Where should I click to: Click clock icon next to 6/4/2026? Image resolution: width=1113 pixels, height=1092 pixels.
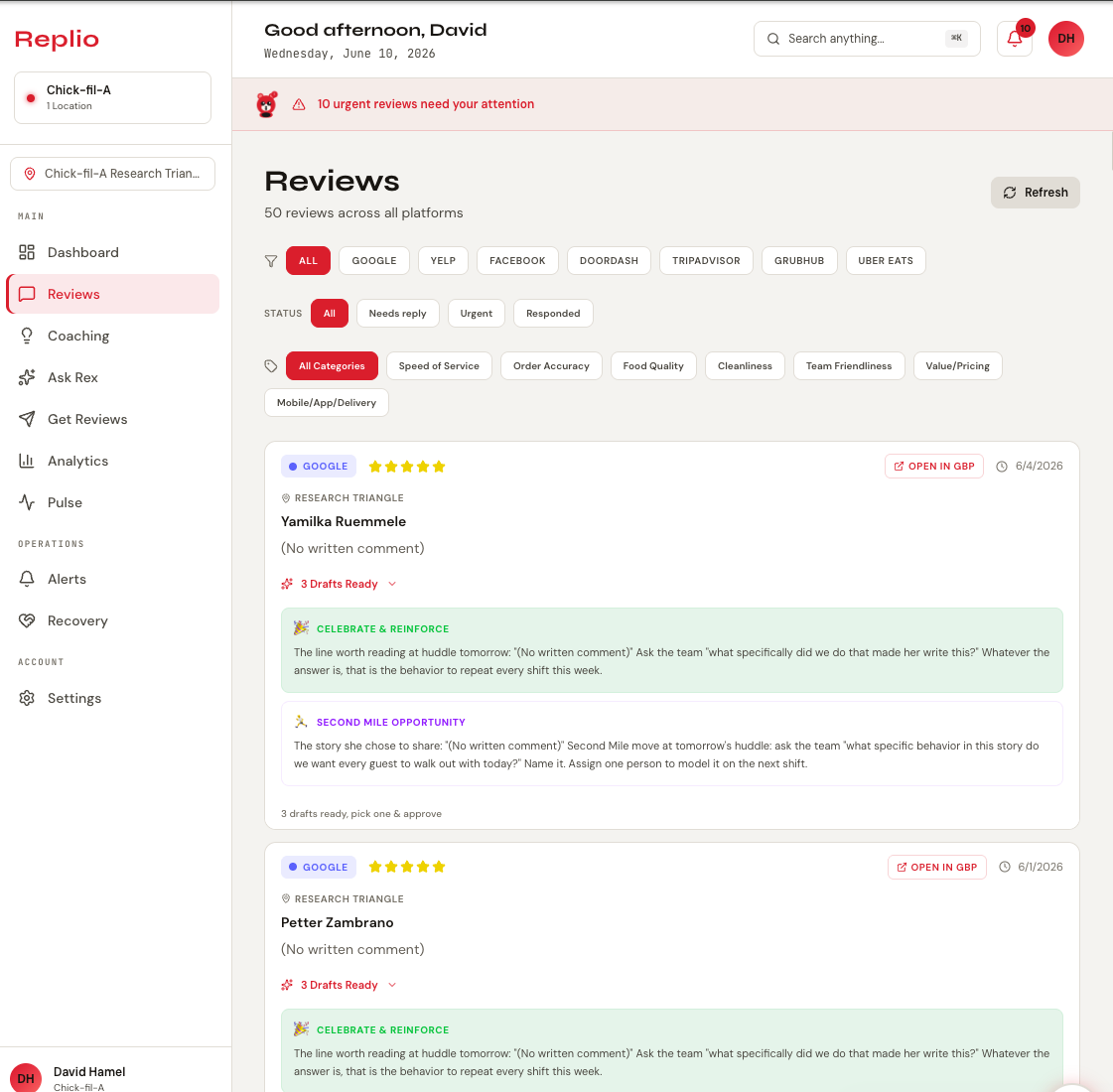pos(1002,467)
